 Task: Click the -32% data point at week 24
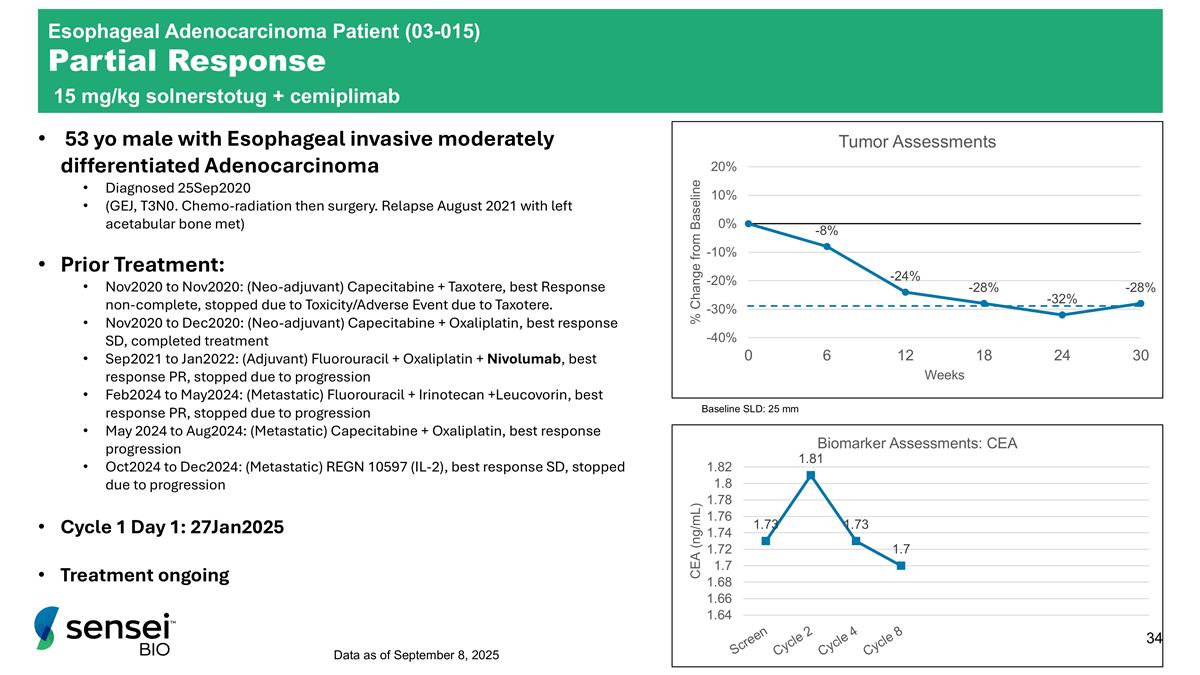click(1062, 315)
